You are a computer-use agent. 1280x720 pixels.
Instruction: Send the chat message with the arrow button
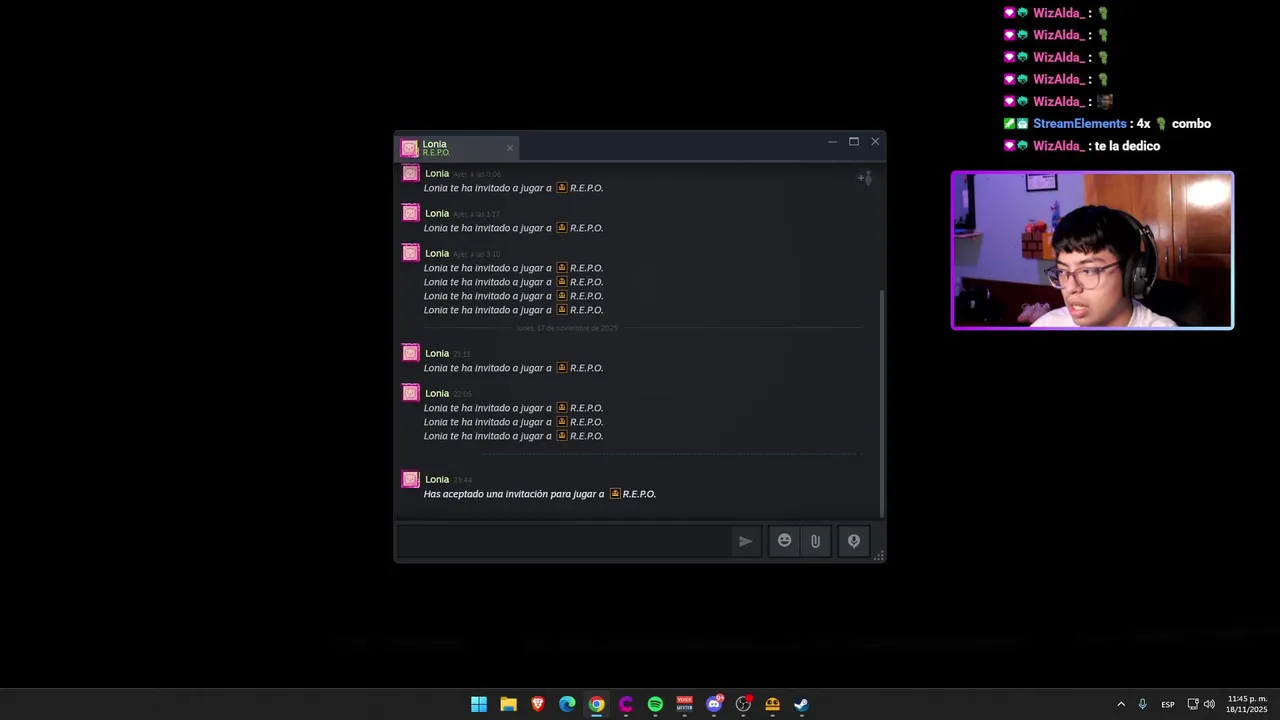745,541
